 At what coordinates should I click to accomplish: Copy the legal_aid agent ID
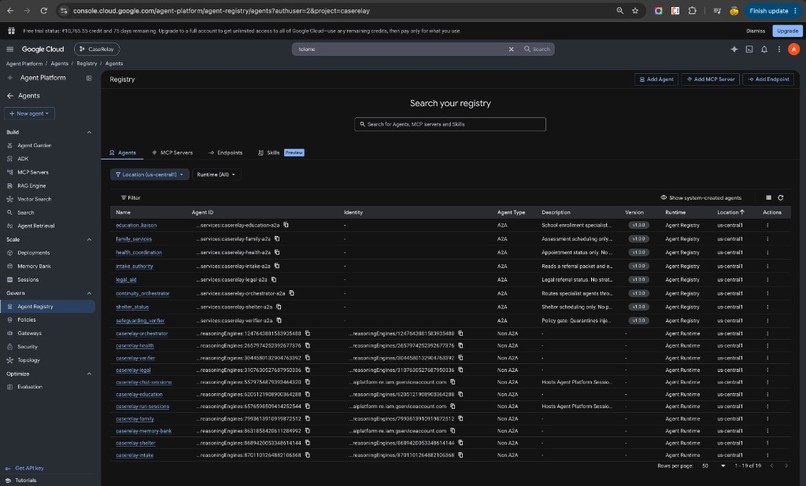pos(273,279)
